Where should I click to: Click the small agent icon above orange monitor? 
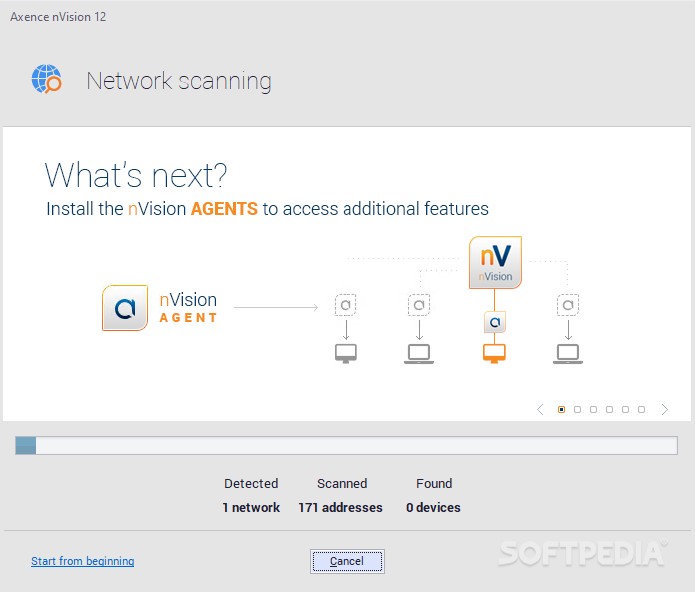(x=495, y=322)
